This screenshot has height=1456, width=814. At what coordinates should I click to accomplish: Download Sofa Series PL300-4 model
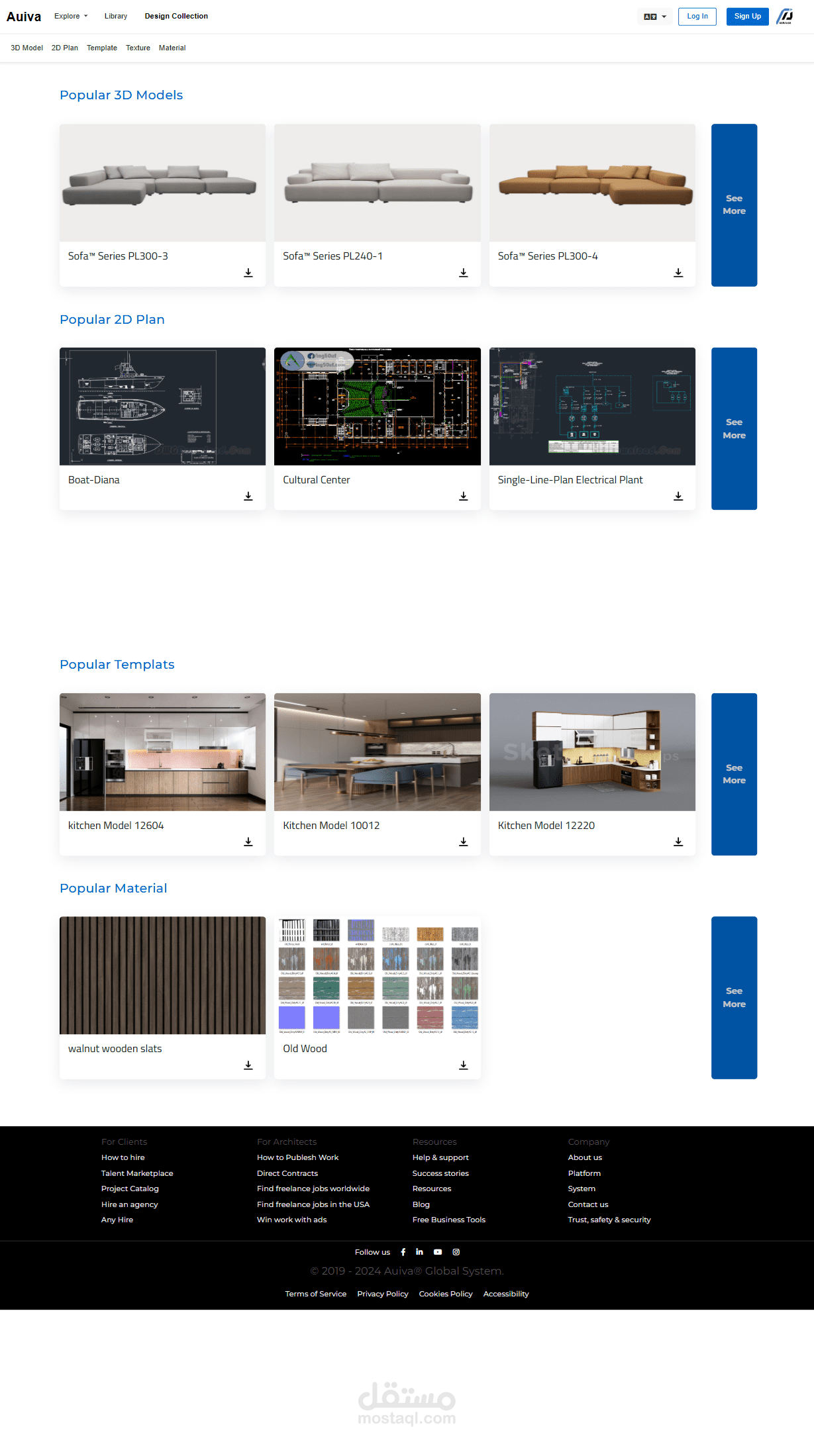coord(678,273)
